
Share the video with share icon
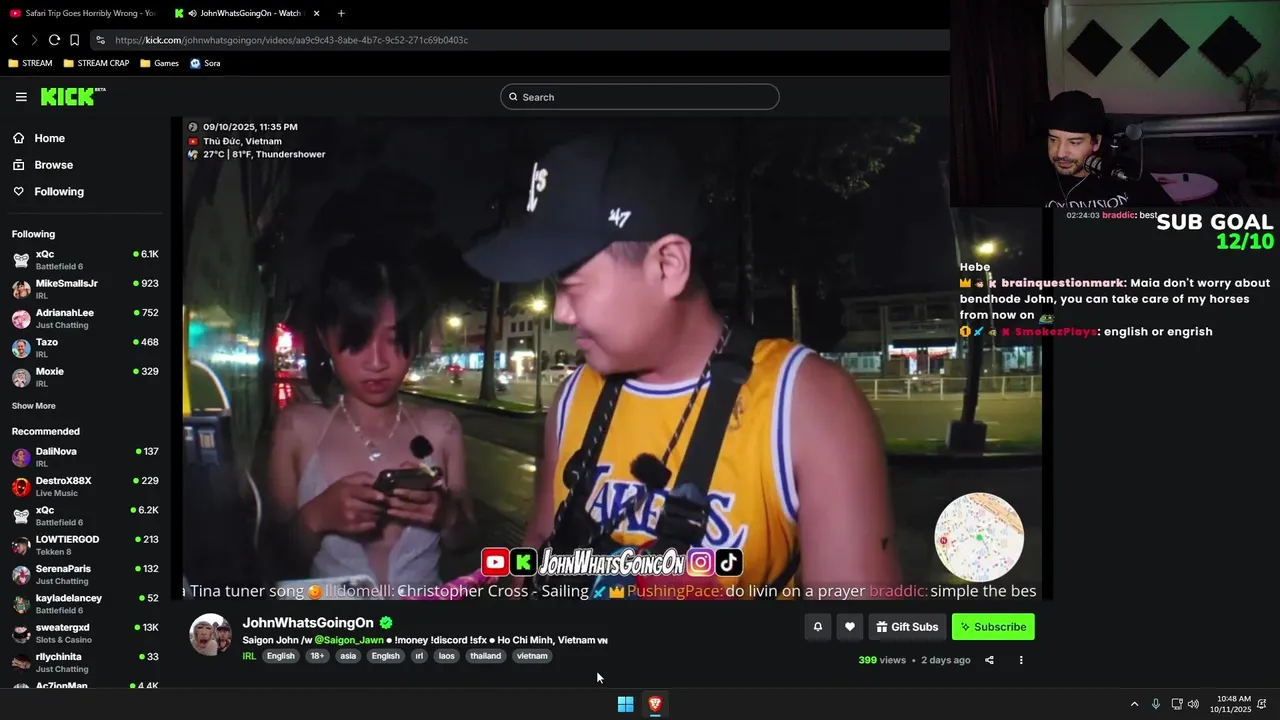tap(989, 660)
